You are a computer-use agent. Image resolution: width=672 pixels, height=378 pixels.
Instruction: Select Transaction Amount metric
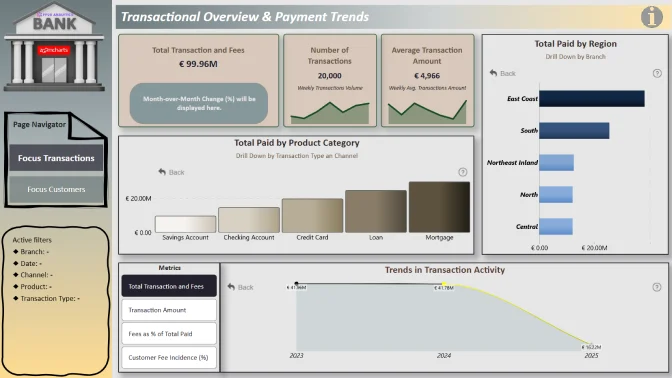coord(169,310)
